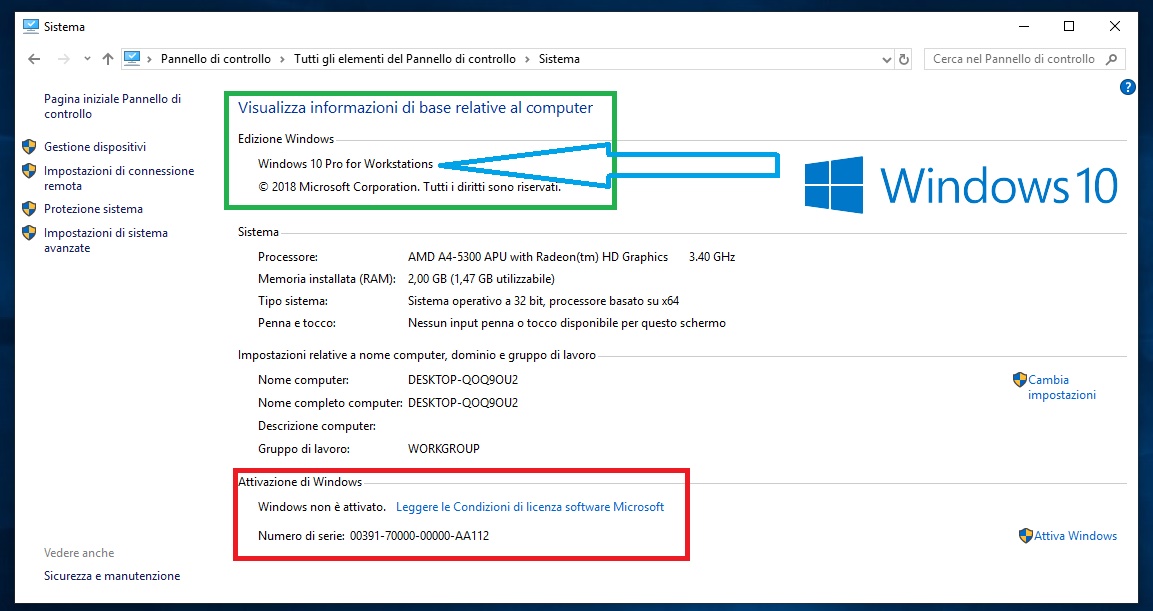Click the Sistema operativo a 32 bit text
The width and height of the screenshot is (1153, 611).
pyautogui.click(x=543, y=301)
